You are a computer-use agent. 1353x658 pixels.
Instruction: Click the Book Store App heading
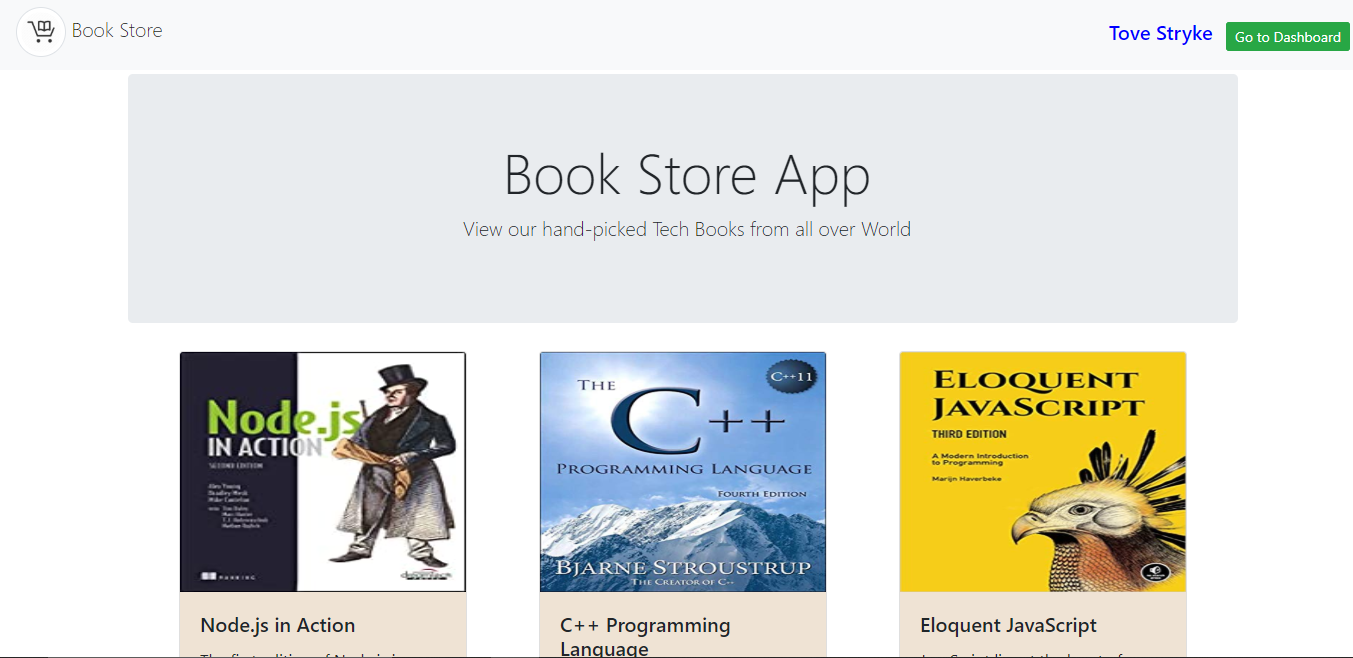point(687,175)
